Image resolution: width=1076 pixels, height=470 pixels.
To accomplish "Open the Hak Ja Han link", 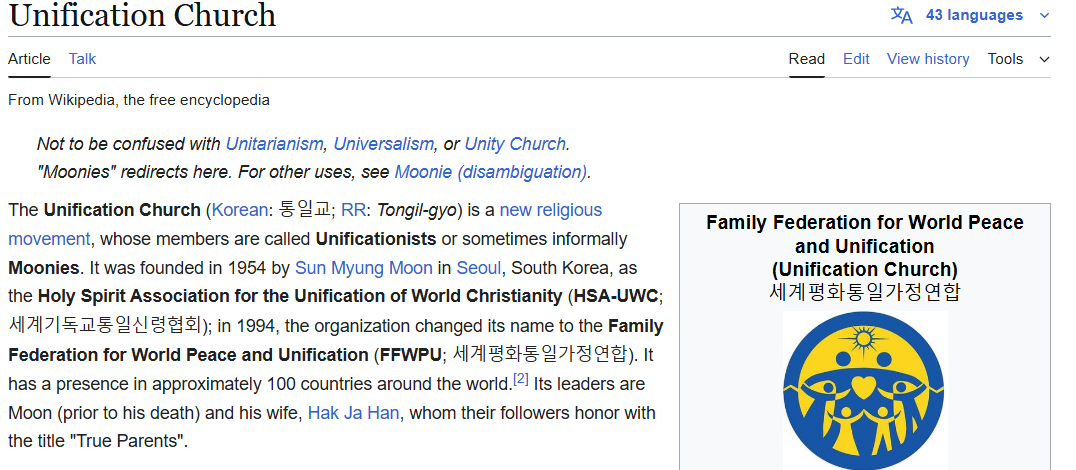I will (x=353, y=413).
